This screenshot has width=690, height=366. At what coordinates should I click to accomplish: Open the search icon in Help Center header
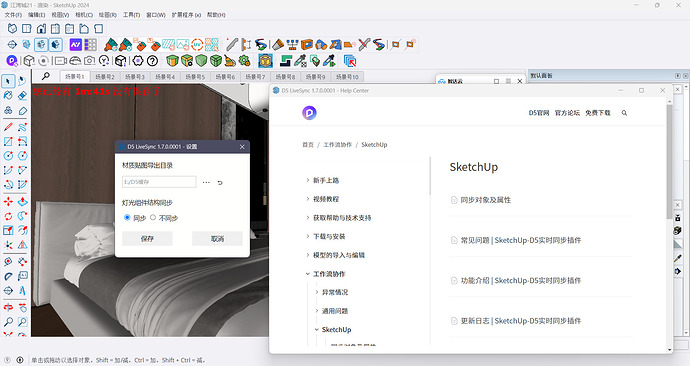pyautogui.click(x=624, y=113)
